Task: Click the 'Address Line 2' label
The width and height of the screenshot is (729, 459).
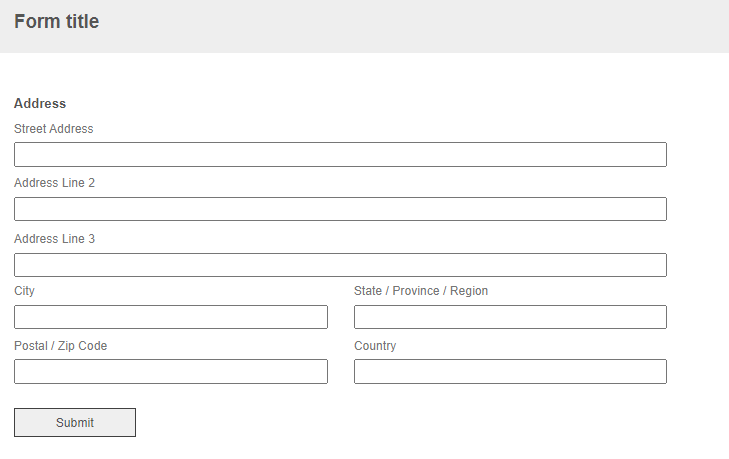Action: 54,183
